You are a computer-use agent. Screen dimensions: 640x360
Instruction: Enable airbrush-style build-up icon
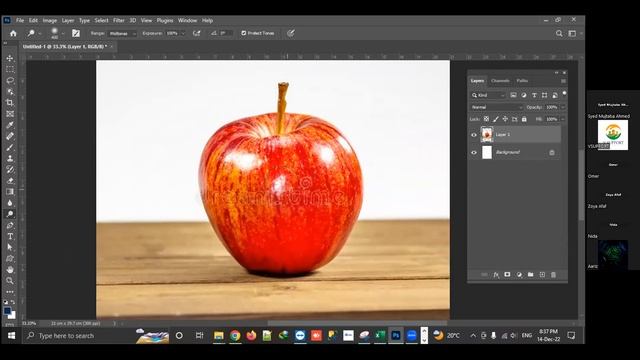point(196,33)
